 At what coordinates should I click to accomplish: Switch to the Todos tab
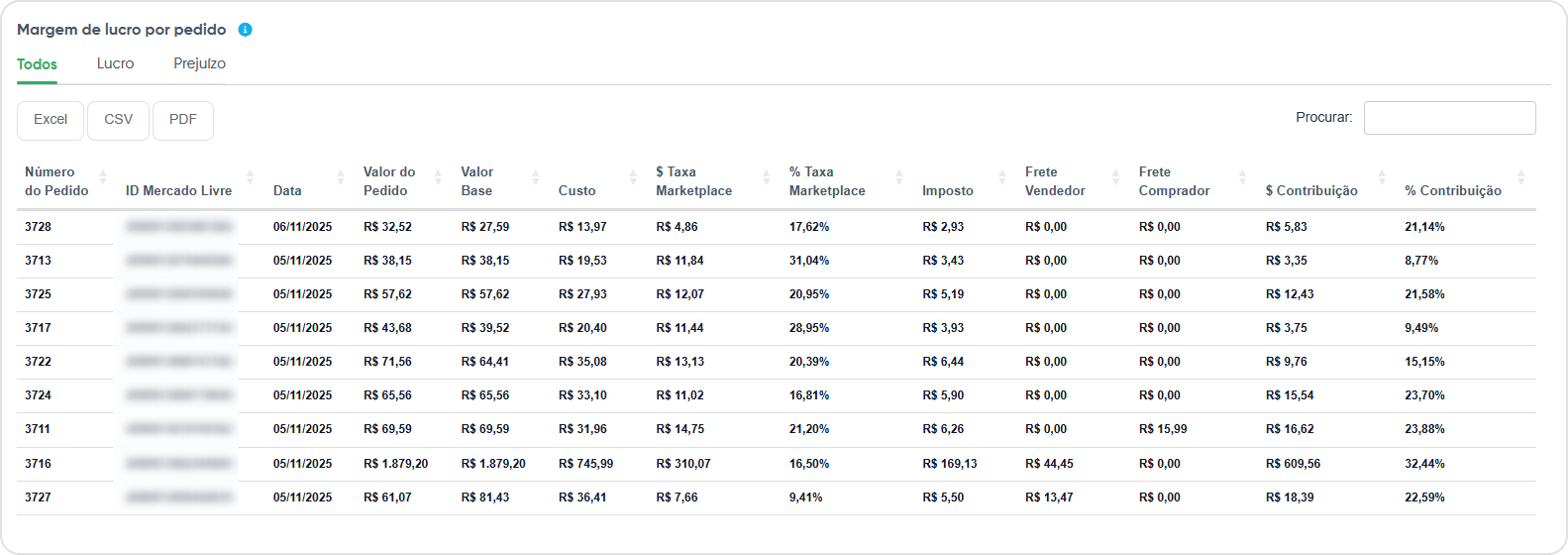tap(37, 64)
